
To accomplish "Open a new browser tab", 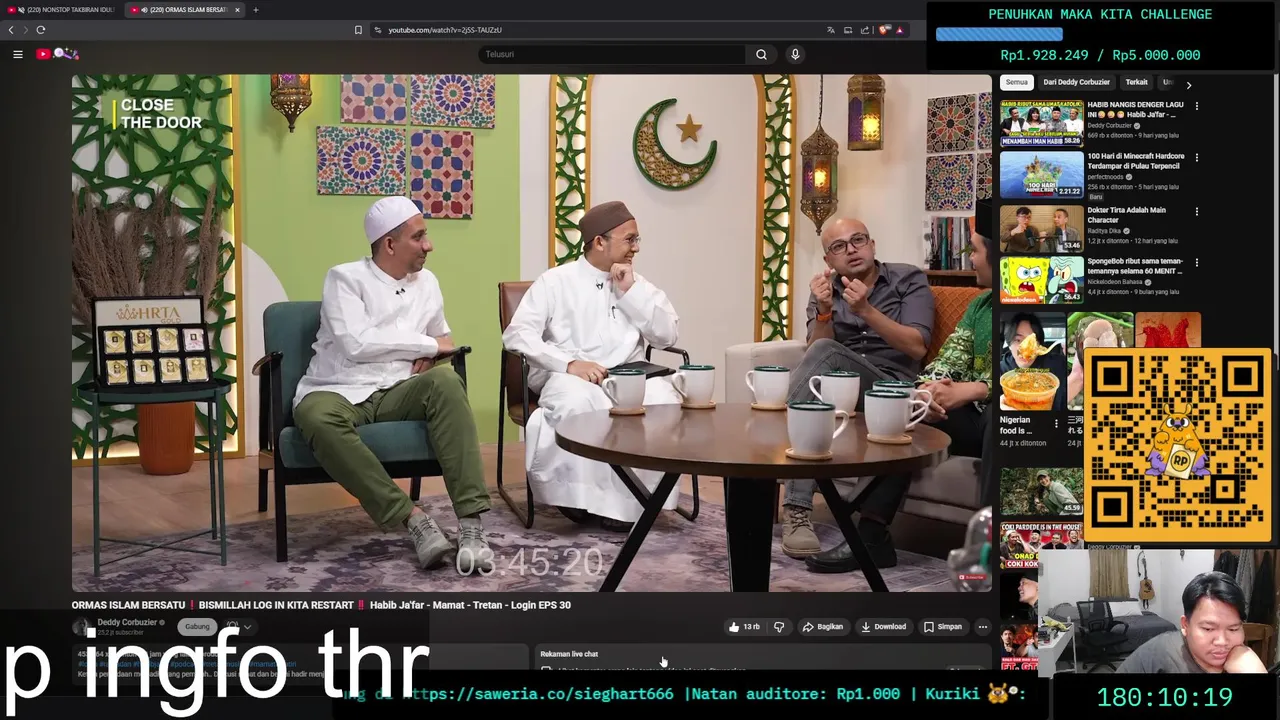I will point(255,10).
